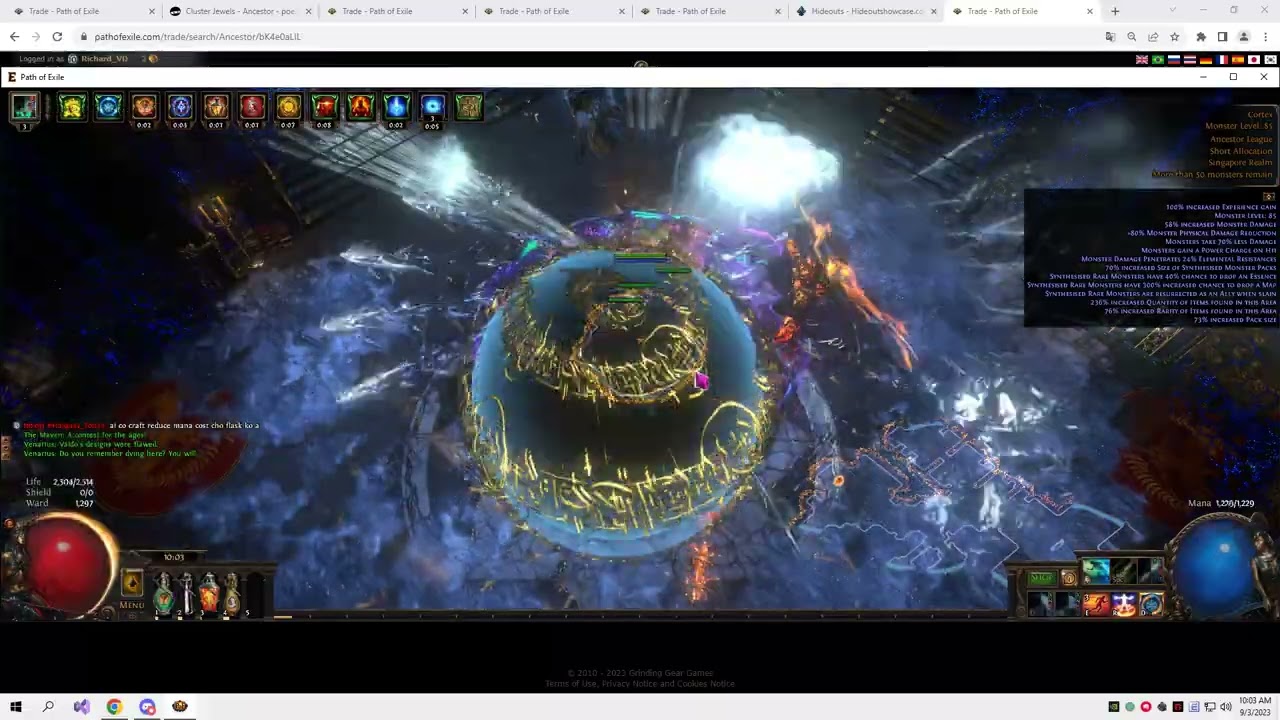
Task: Click the gold coin icon beside Shop
Action: point(1068,578)
